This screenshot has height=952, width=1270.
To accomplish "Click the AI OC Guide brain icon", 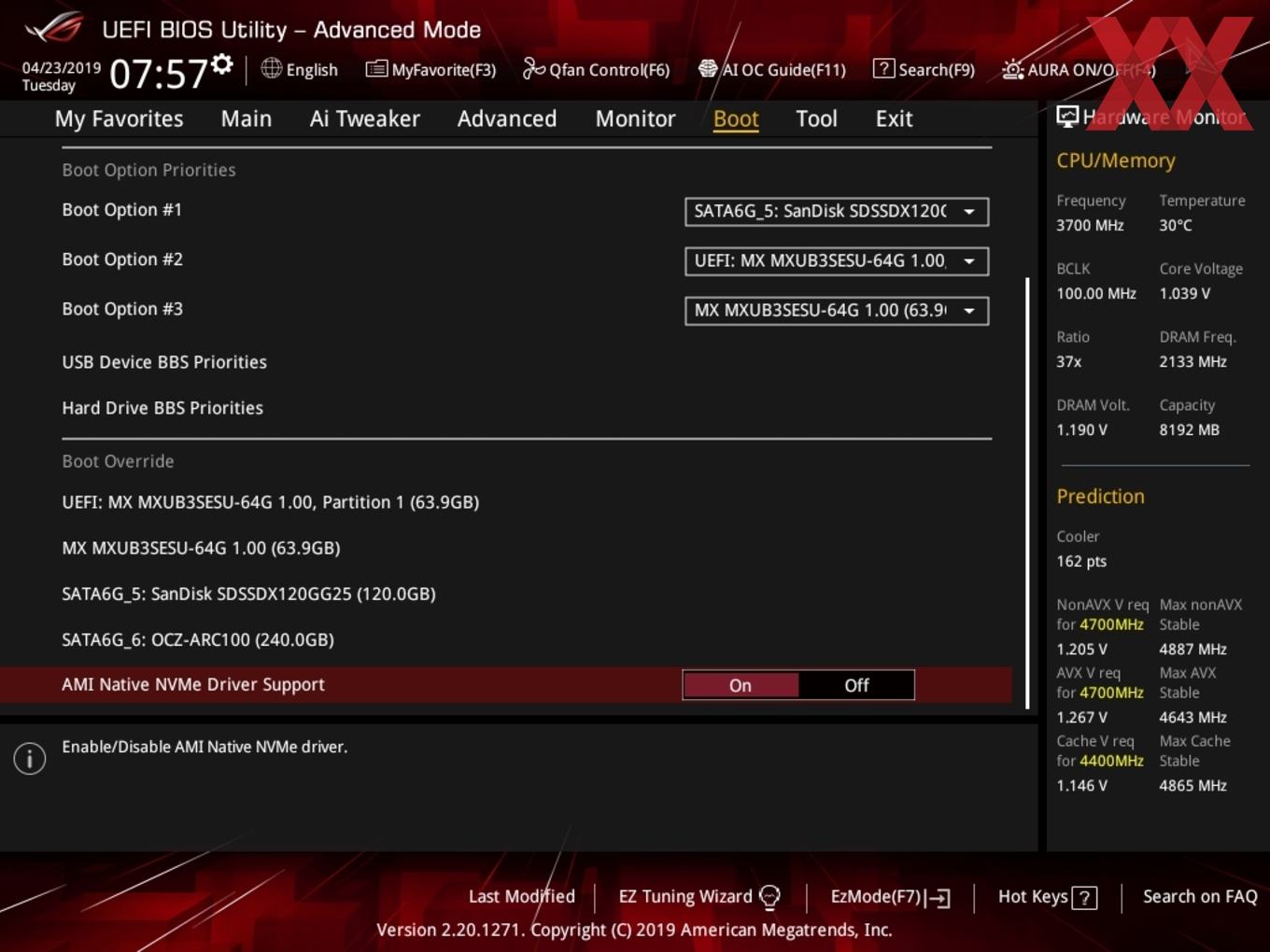I will [708, 69].
